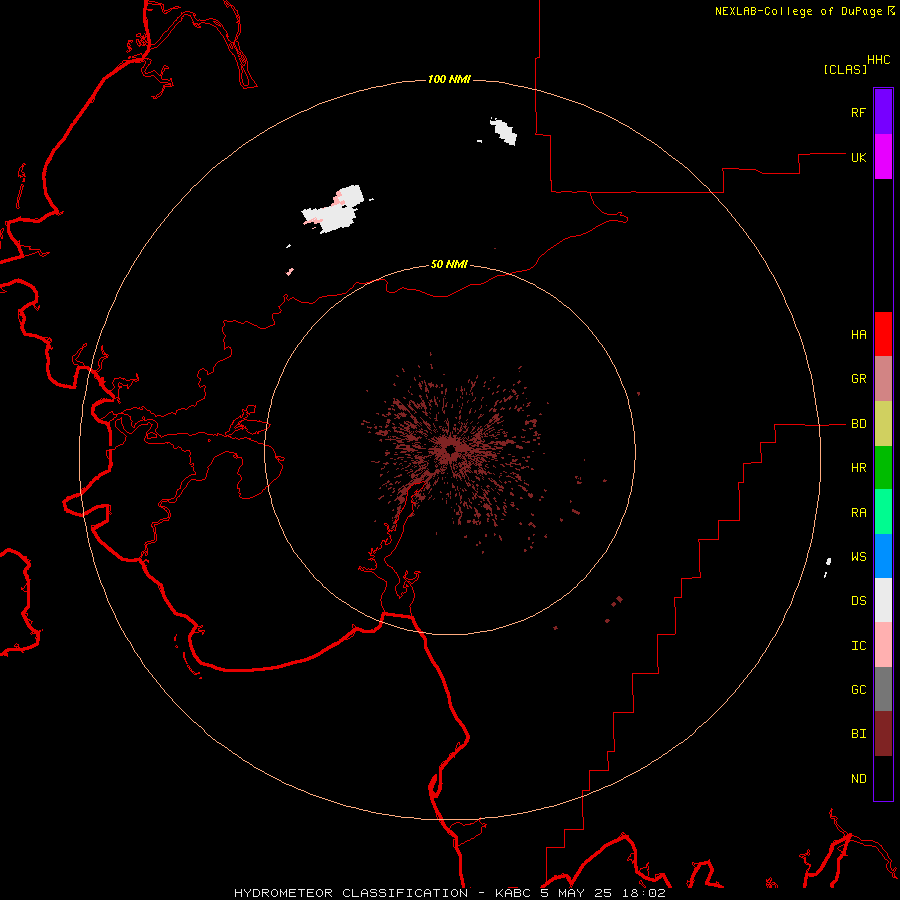
Task: Click the ND black legend swatch
Action: [x=883, y=778]
